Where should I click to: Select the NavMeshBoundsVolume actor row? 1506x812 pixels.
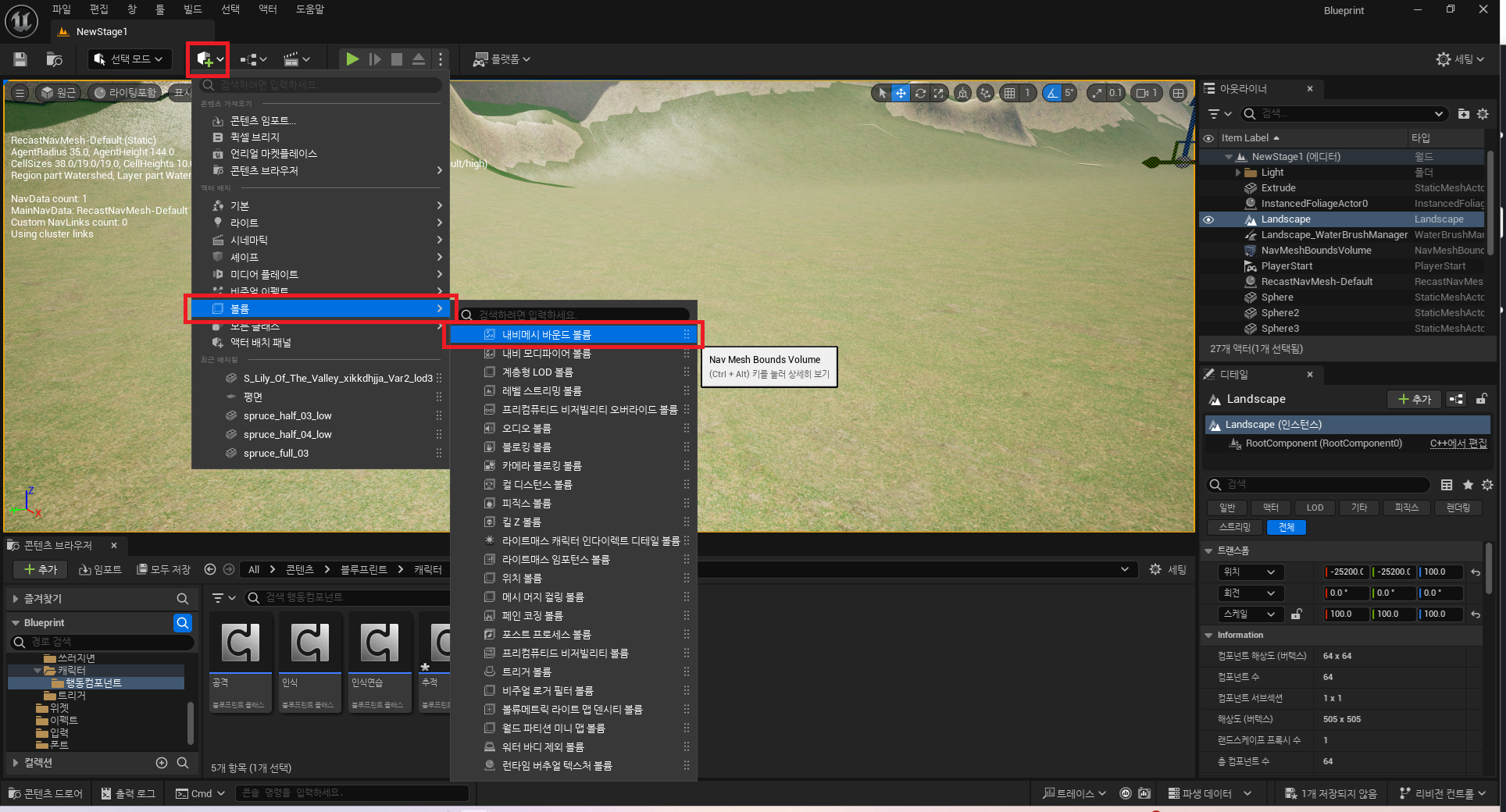click(x=1342, y=251)
